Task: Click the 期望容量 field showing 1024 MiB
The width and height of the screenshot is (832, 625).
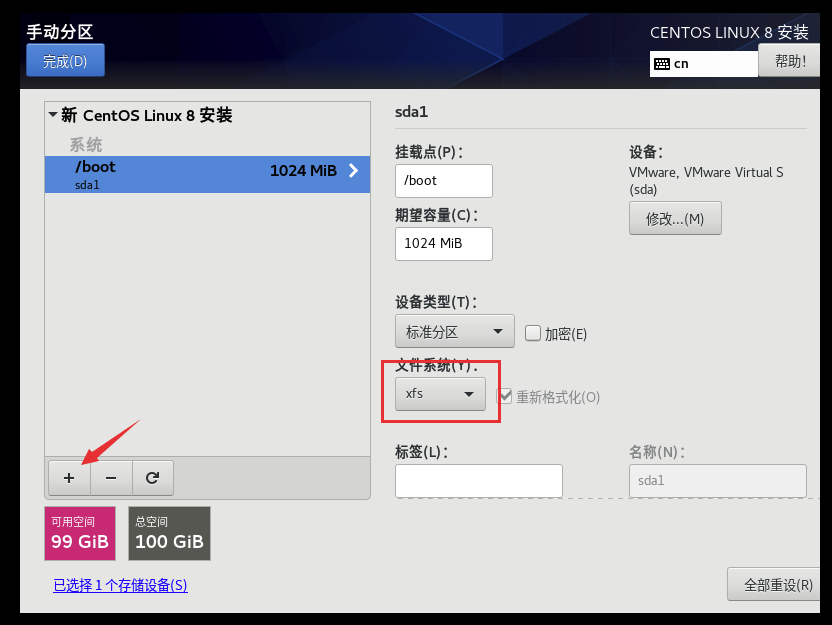Action: (x=444, y=244)
